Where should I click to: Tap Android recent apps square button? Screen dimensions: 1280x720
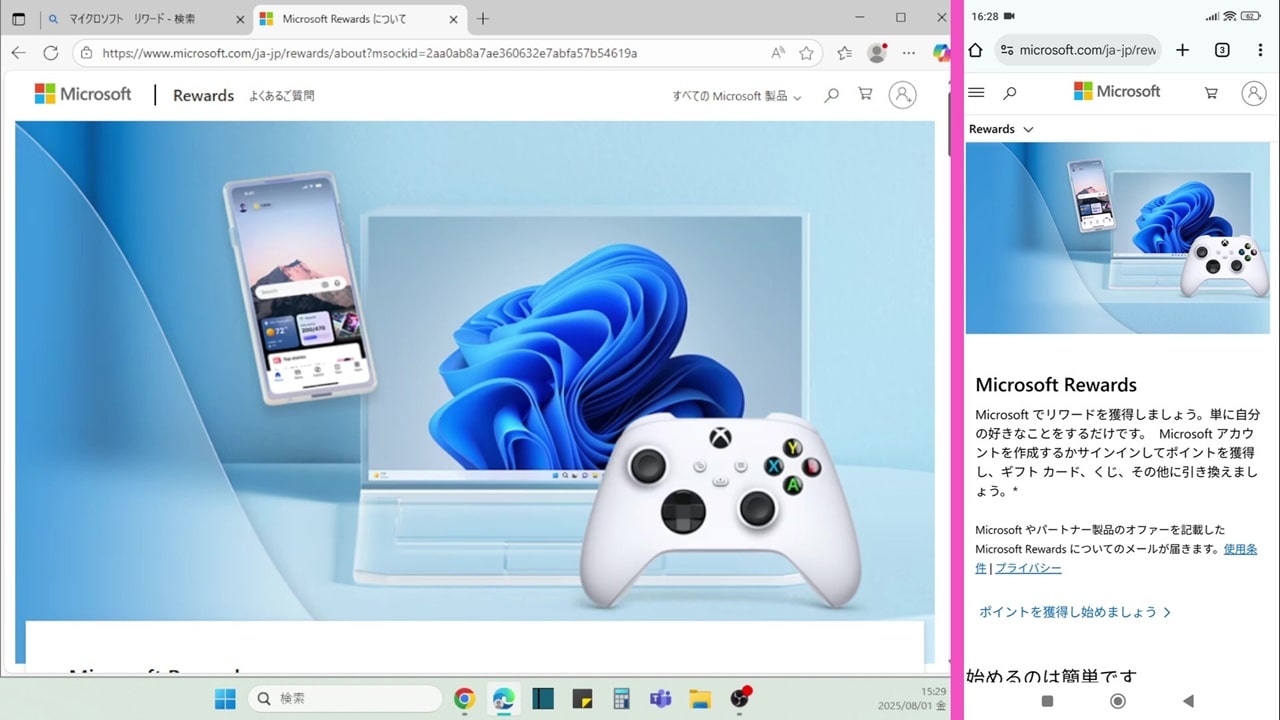(1047, 701)
